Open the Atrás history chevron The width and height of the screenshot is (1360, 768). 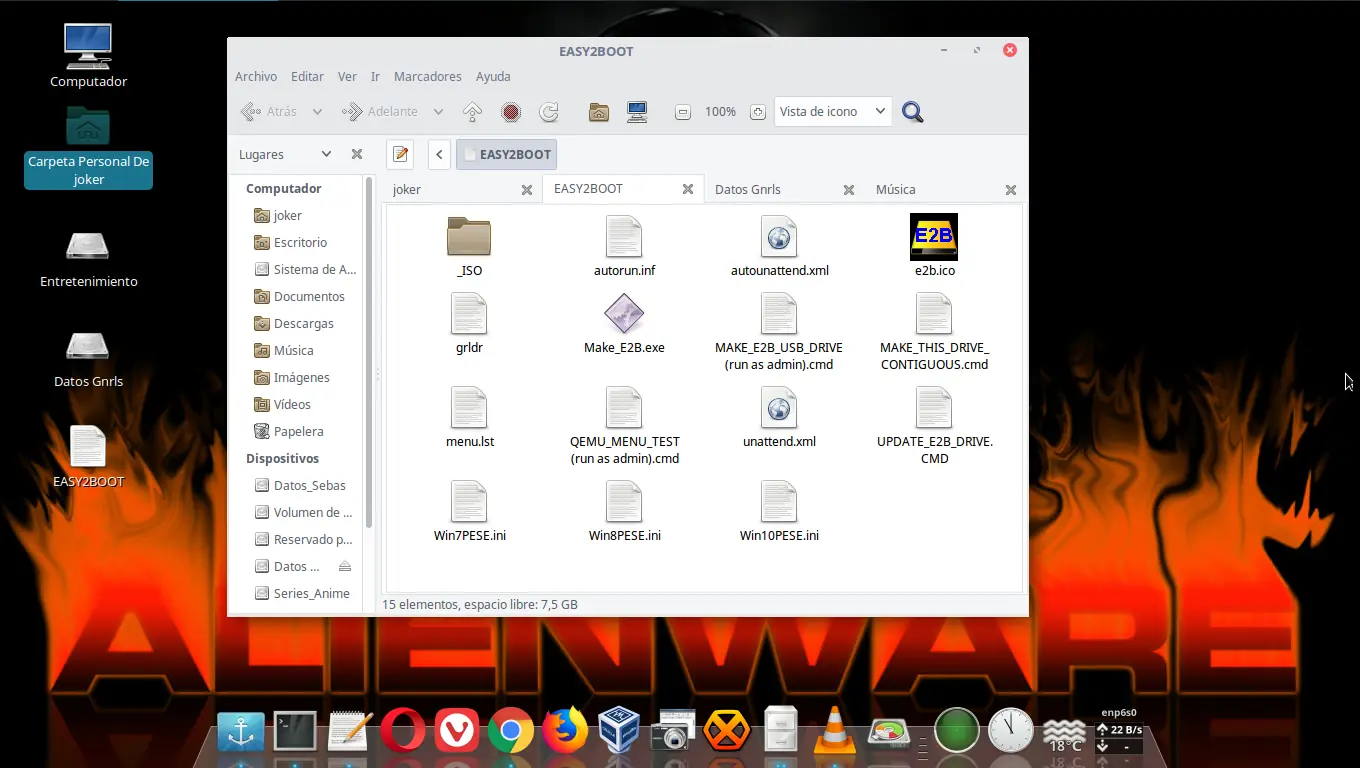[317, 111]
